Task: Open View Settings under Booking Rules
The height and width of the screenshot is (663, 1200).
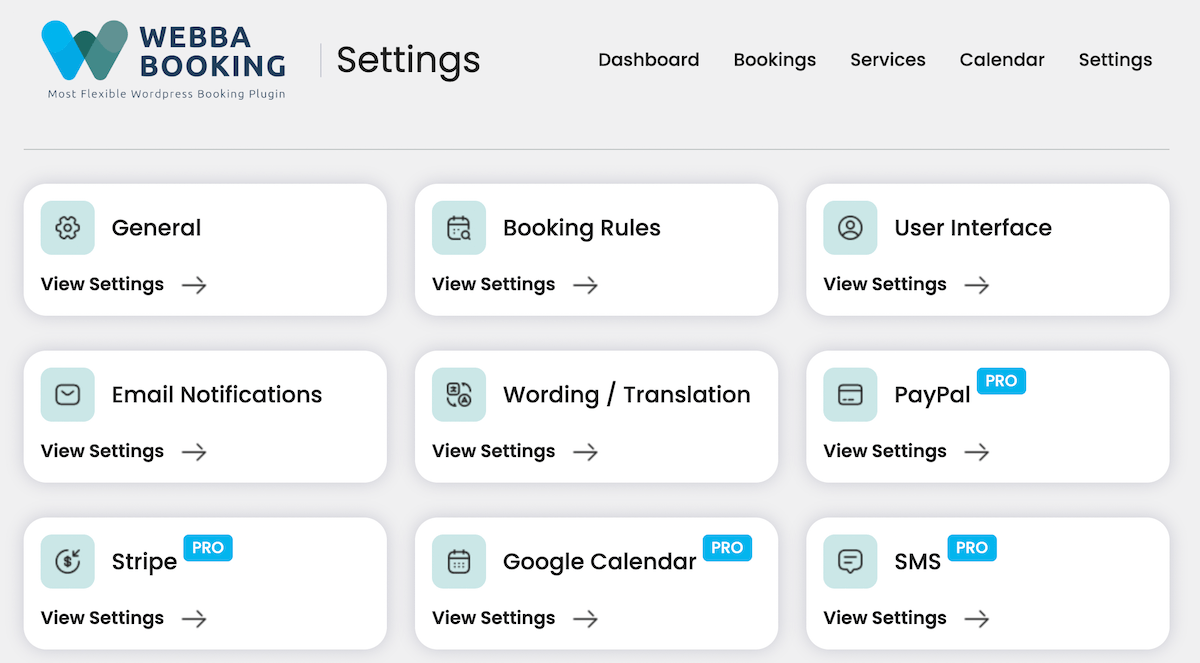Action: (x=493, y=284)
